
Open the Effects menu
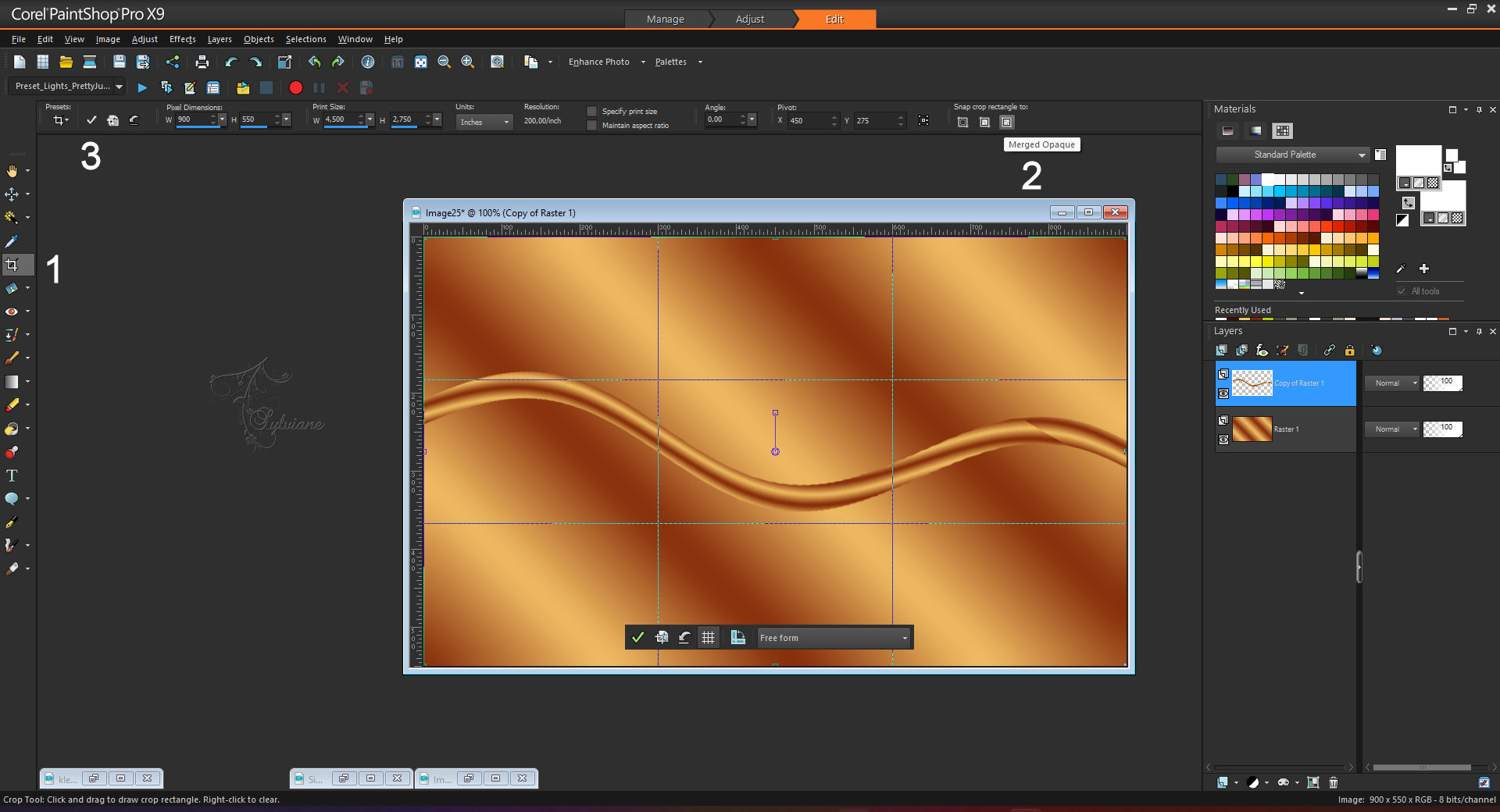[x=183, y=39]
